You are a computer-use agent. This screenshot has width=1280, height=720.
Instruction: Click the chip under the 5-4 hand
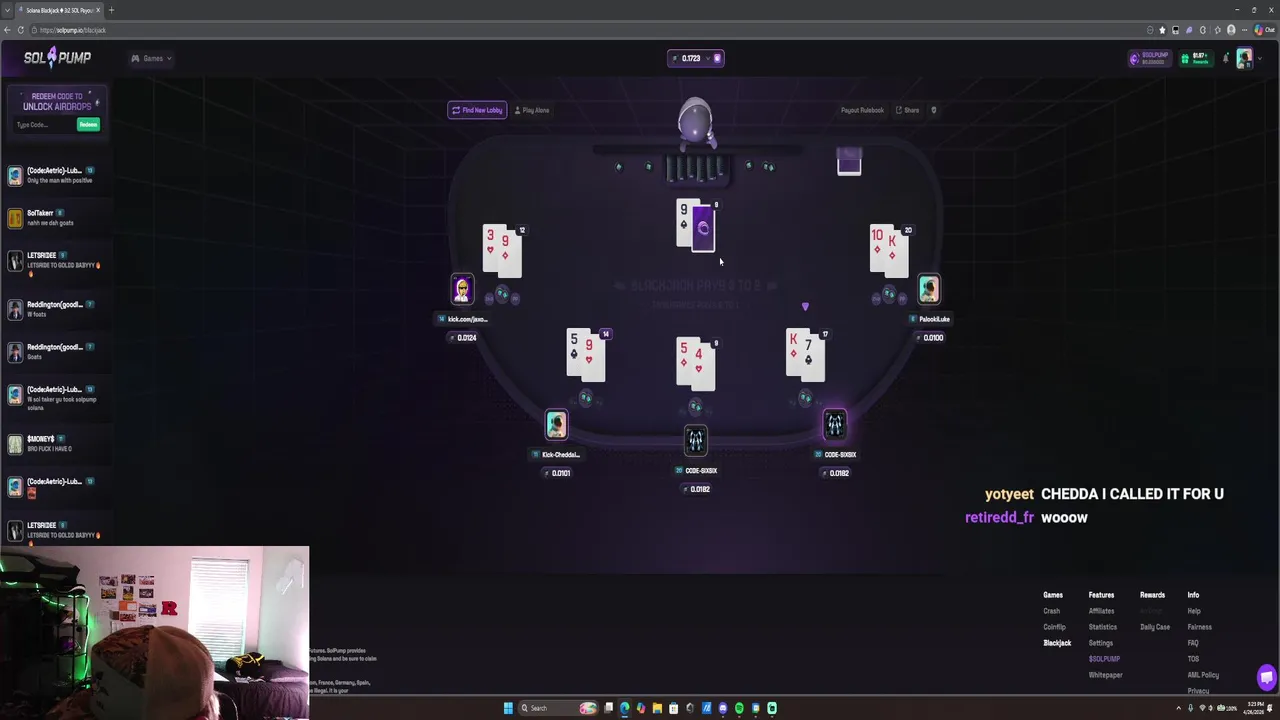click(x=696, y=406)
